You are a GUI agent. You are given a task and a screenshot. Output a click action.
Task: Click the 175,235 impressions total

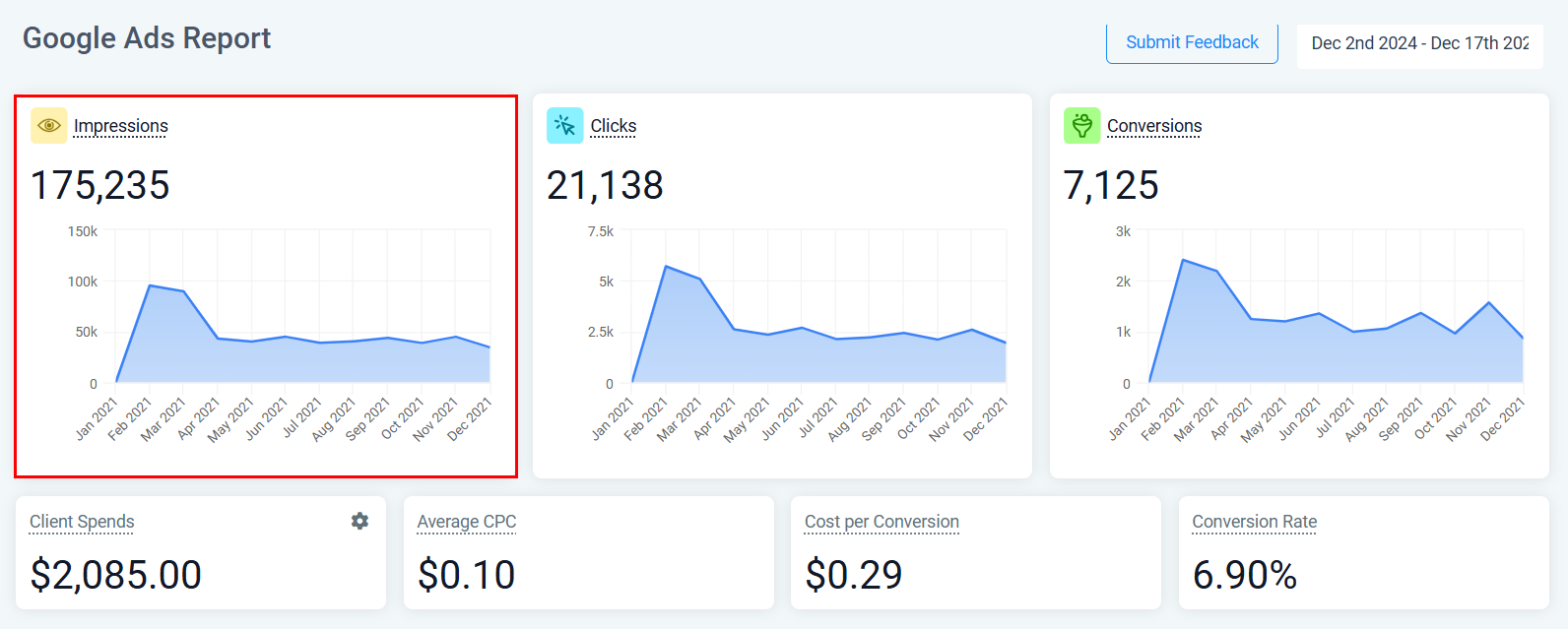coord(100,185)
